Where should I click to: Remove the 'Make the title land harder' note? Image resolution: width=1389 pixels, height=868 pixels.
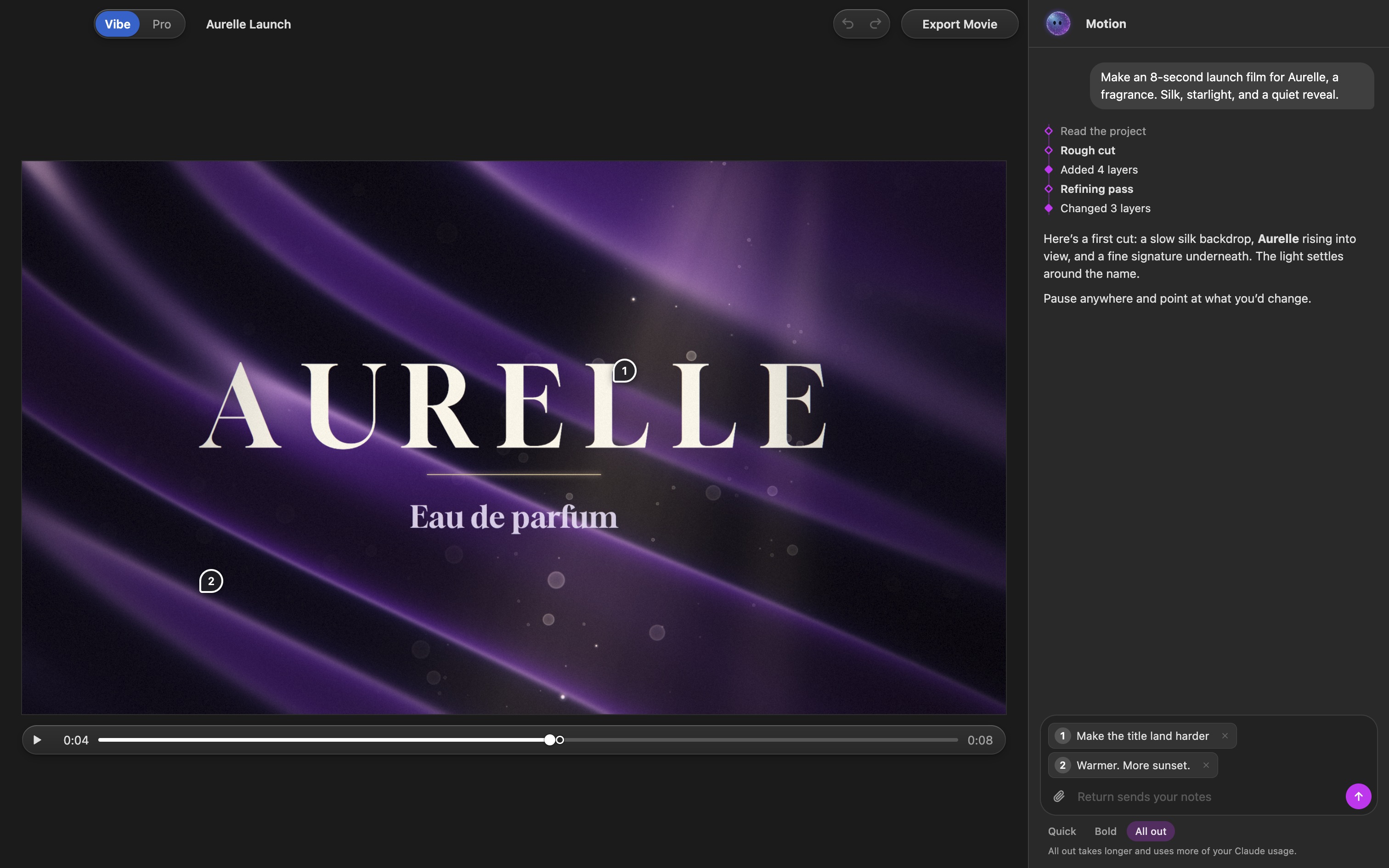[x=1225, y=735]
